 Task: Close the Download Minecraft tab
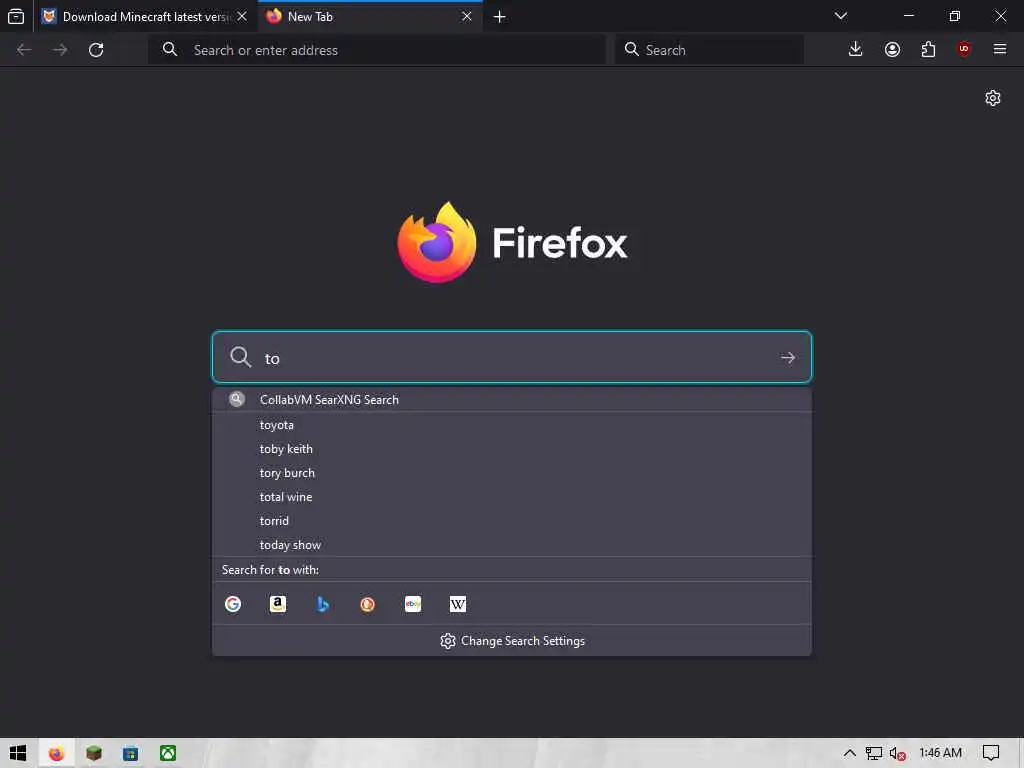point(242,16)
